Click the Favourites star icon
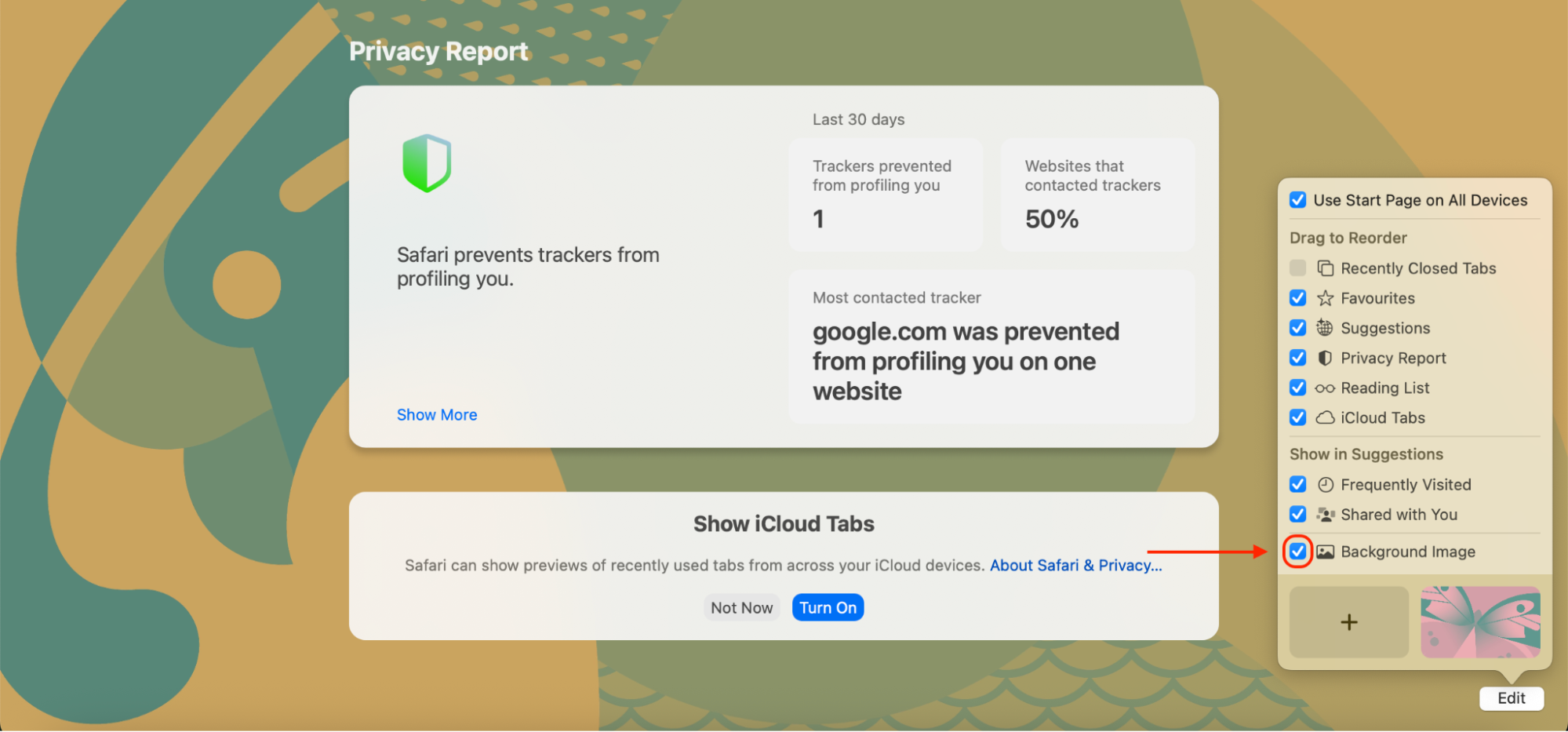1568x732 pixels. click(x=1325, y=298)
